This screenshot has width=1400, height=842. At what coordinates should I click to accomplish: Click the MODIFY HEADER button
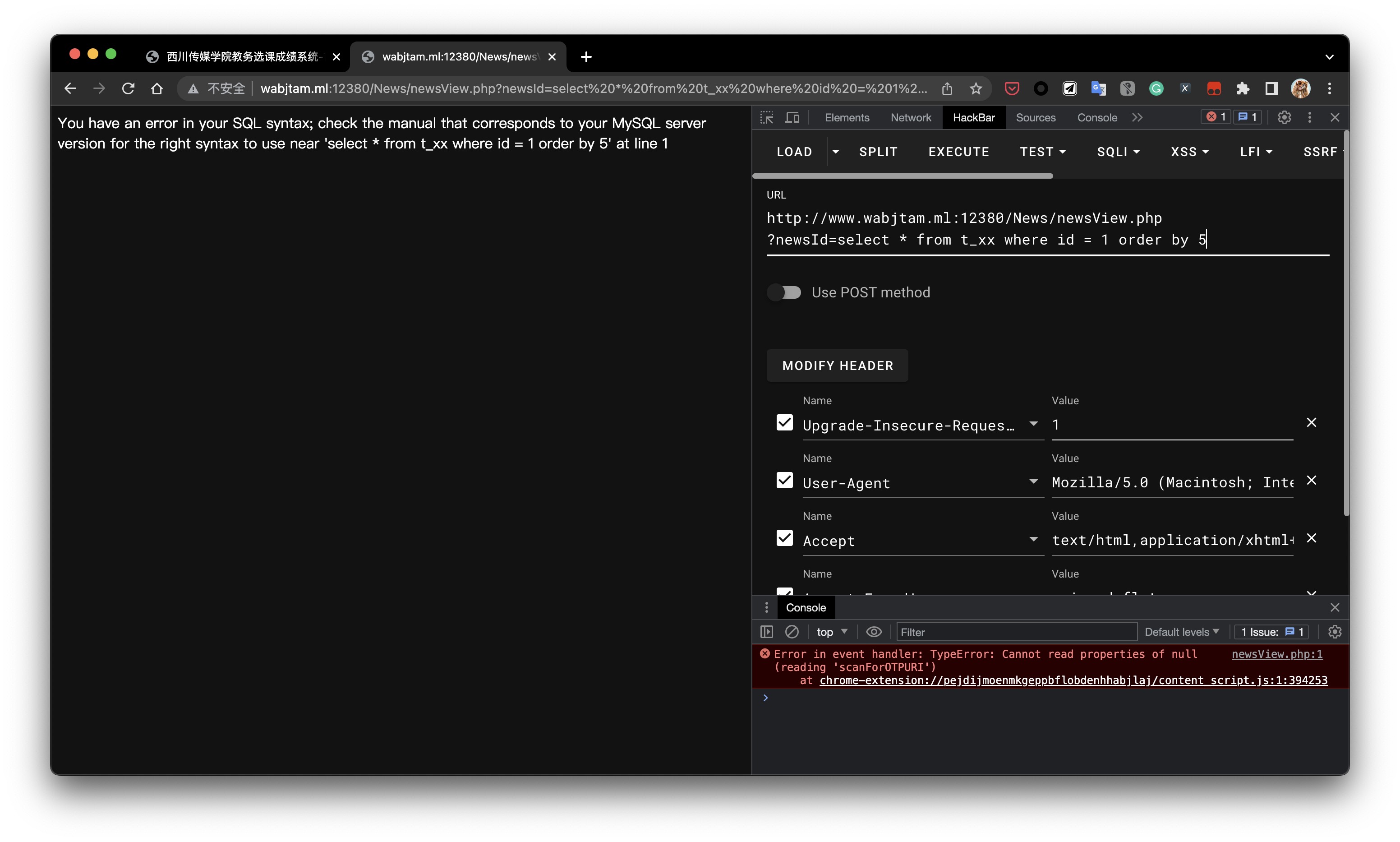pos(837,365)
